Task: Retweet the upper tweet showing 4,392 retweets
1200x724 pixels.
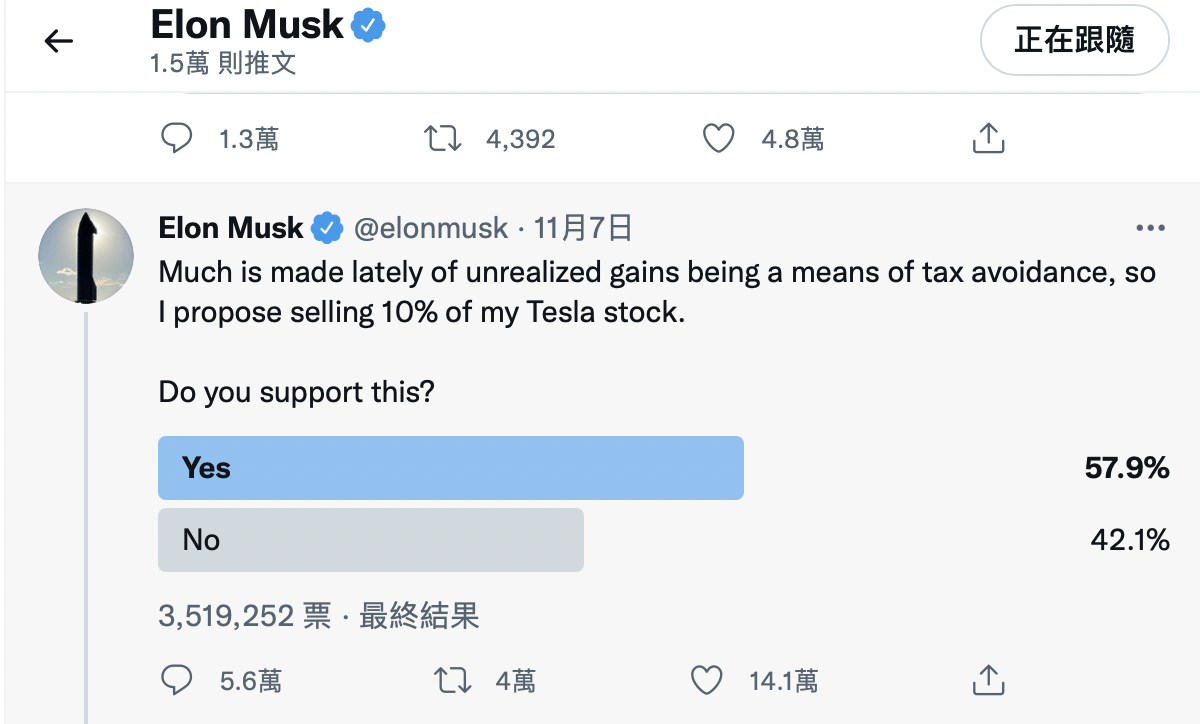Action: click(x=443, y=138)
